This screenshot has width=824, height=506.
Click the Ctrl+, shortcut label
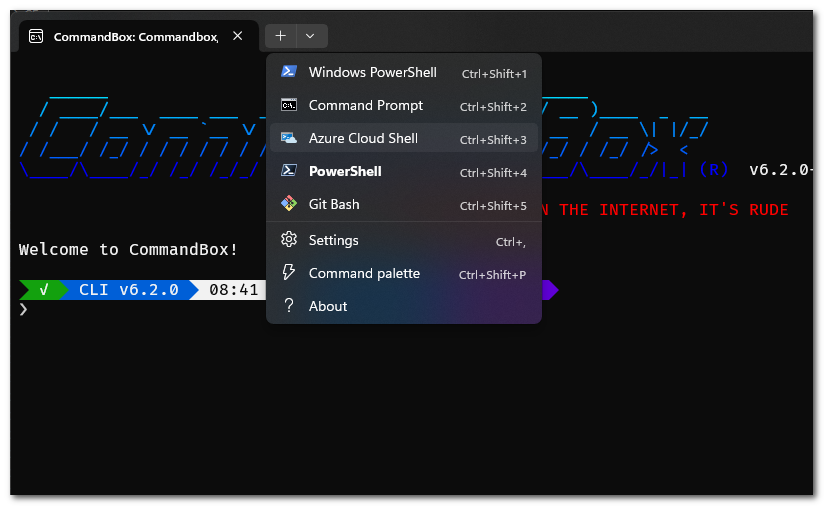511,242
